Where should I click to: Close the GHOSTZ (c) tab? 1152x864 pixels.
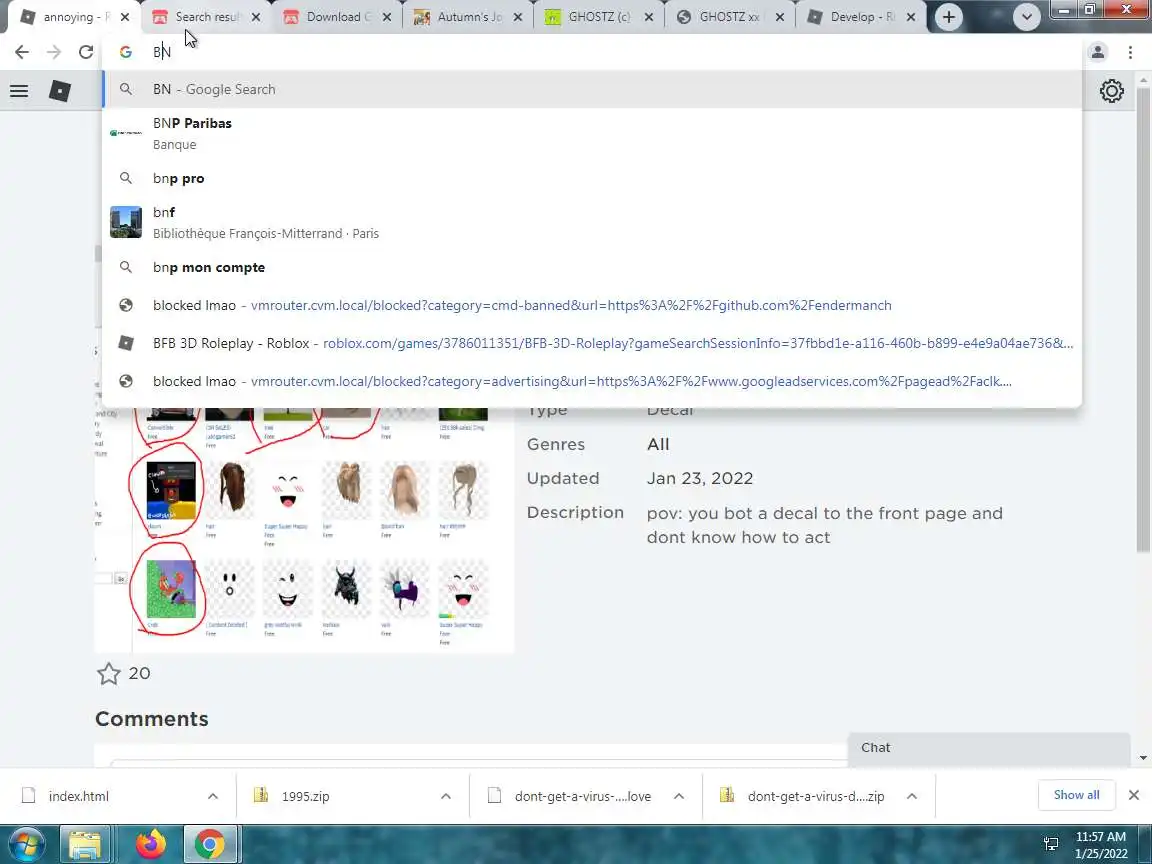tap(649, 17)
